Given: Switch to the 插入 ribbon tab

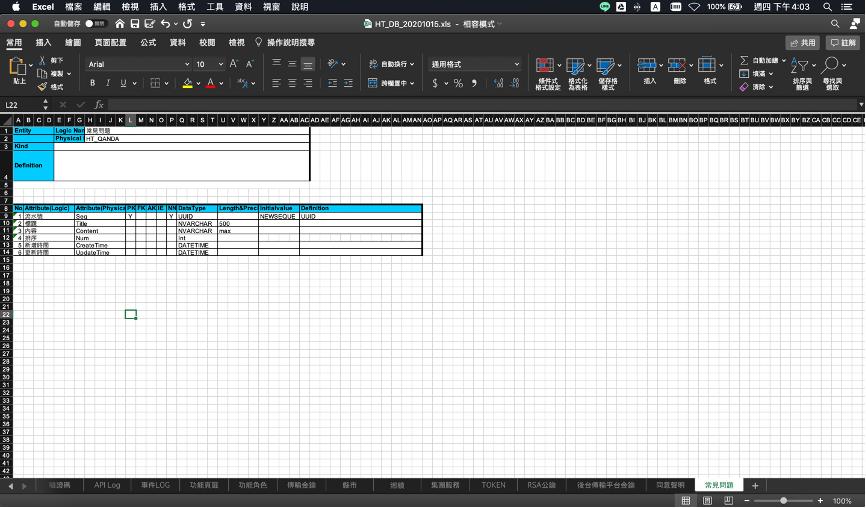Looking at the screenshot, I should click(x=43, y=43).
